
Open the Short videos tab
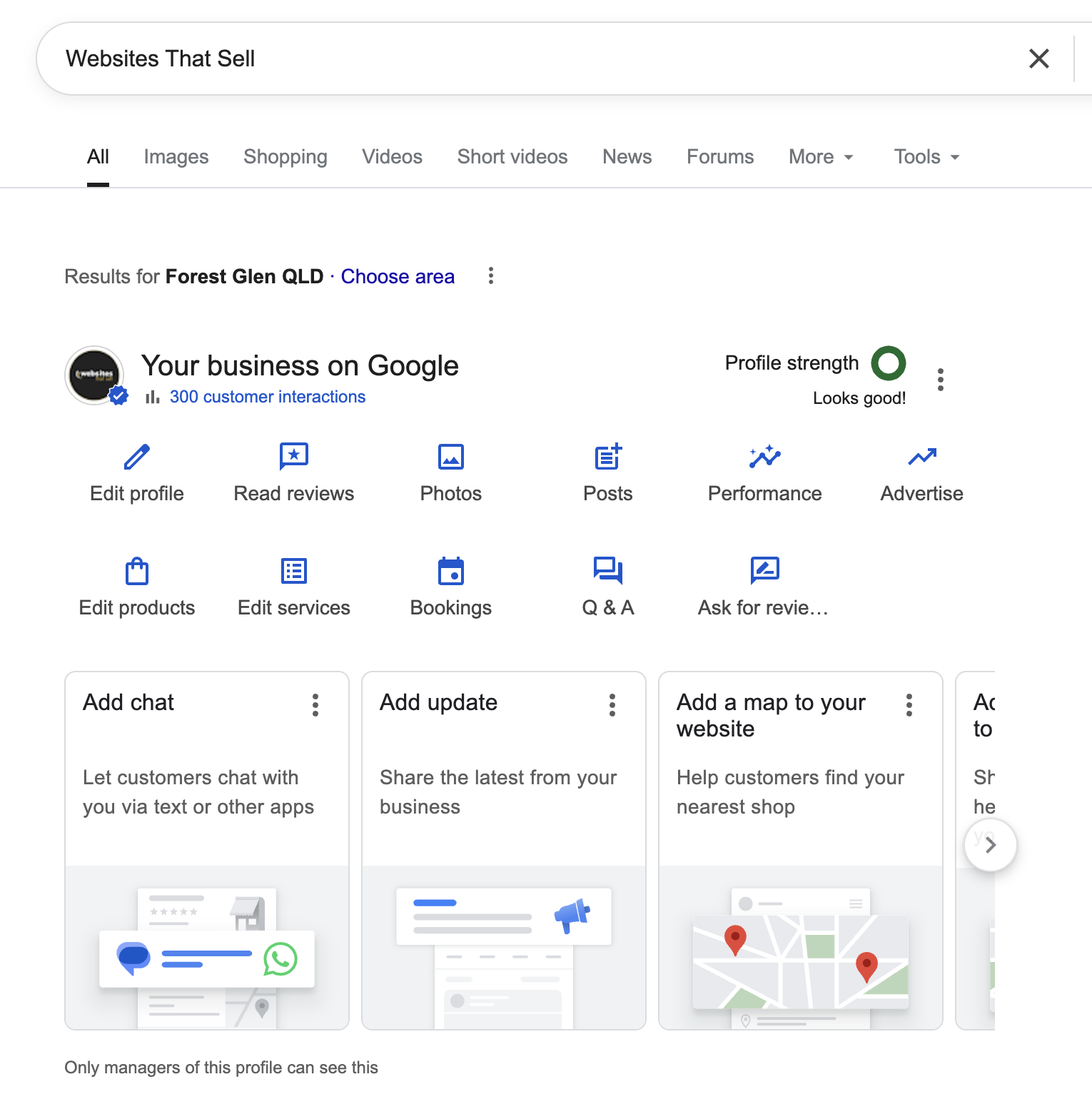click(512, 157)
